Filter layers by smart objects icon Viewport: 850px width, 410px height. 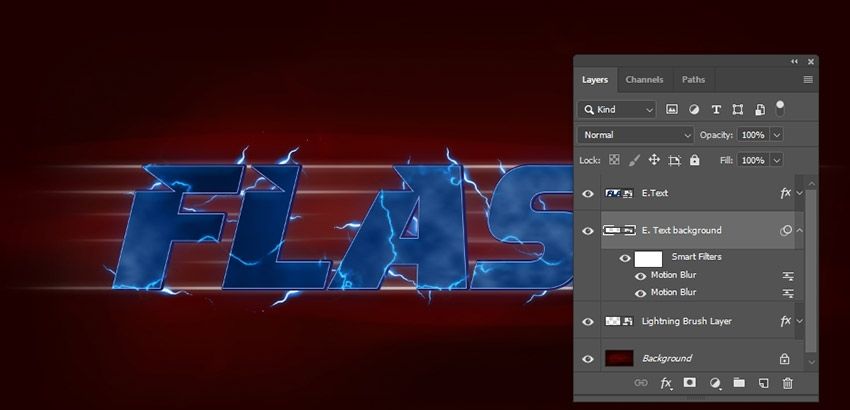pos(759,110)
